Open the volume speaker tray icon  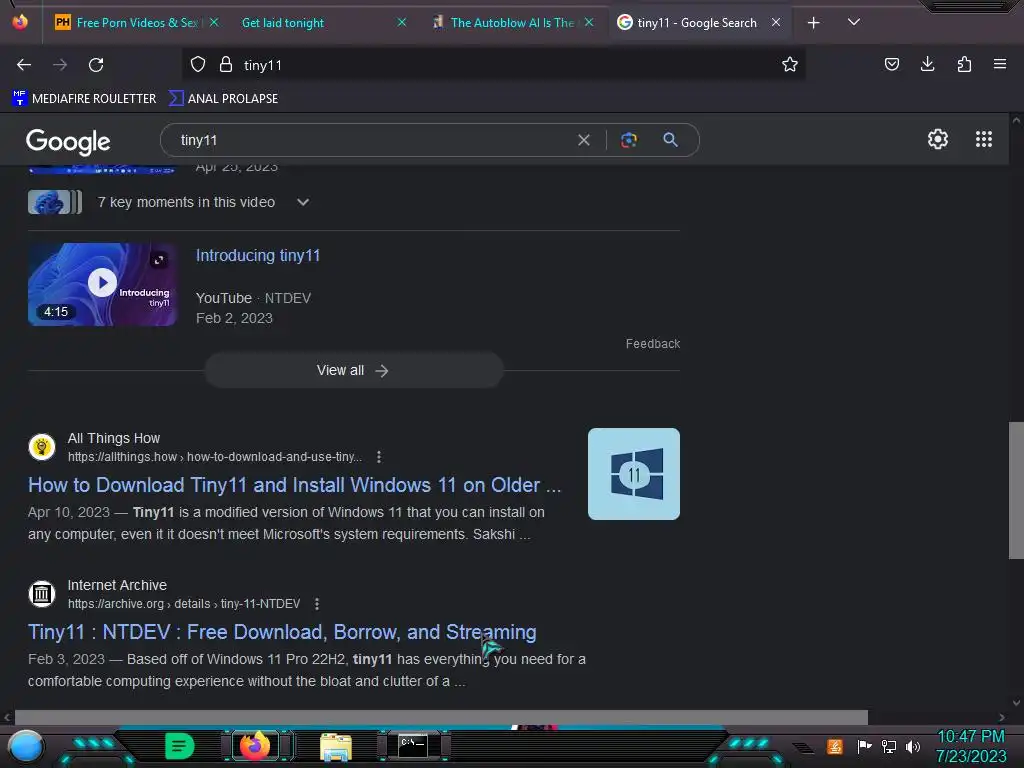click(x=912, y=746)
